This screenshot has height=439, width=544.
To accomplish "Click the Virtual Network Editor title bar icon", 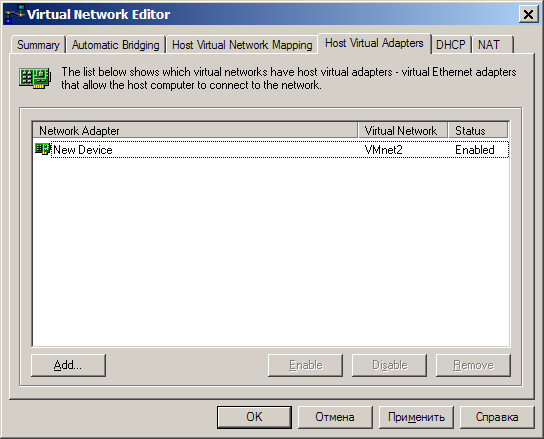I will [x=15, y=15].
